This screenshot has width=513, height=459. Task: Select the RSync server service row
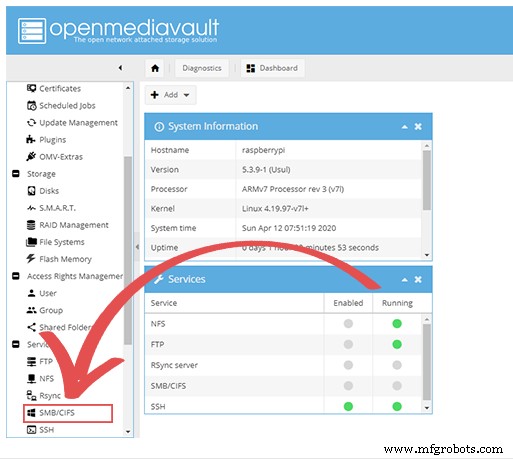pos(283,365)
